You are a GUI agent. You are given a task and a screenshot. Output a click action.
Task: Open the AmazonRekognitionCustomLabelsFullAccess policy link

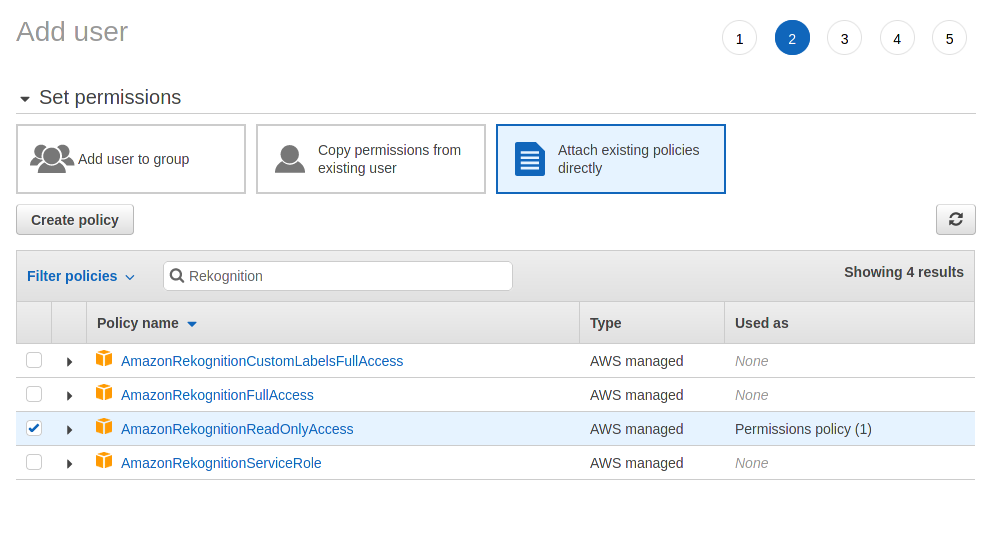click(x=262, y=361)
